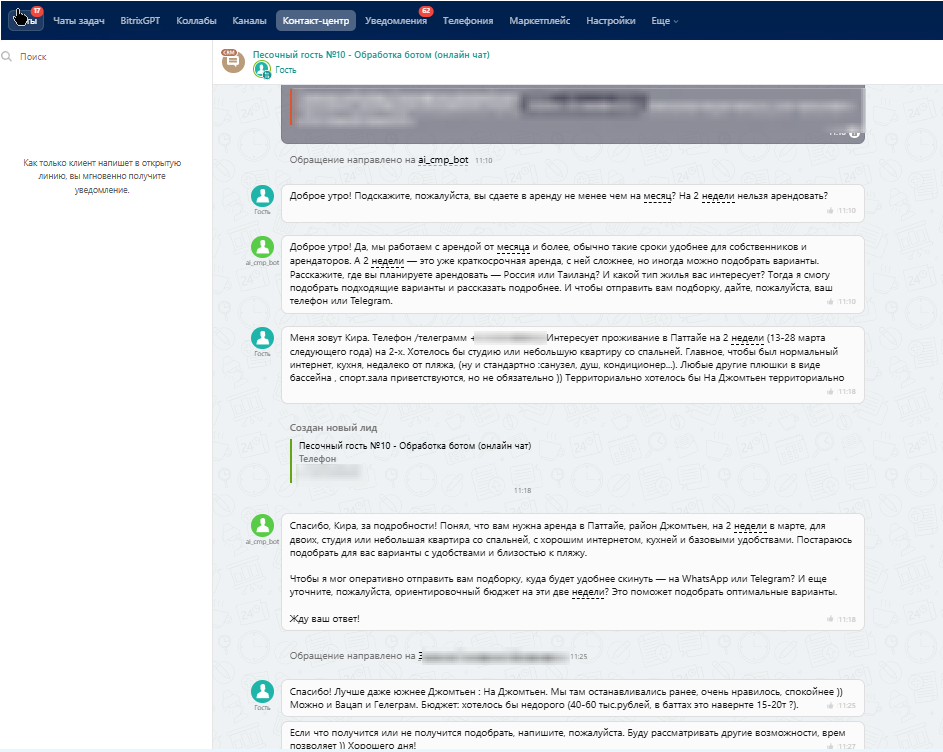Screen dimensions: 943x752
Task: Click the 11:18 timestamp on the Кира message
Action: click(847, 392)
